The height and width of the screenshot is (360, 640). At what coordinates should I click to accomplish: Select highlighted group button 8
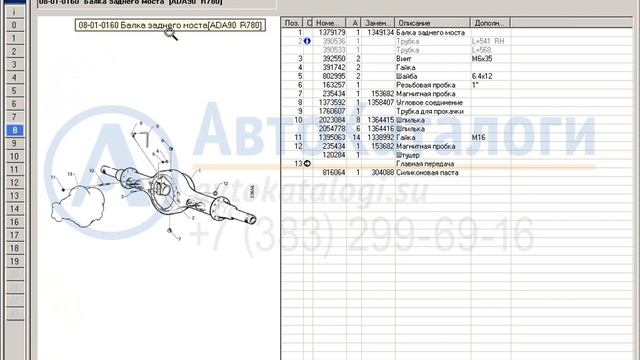click(x=14, y=130)
